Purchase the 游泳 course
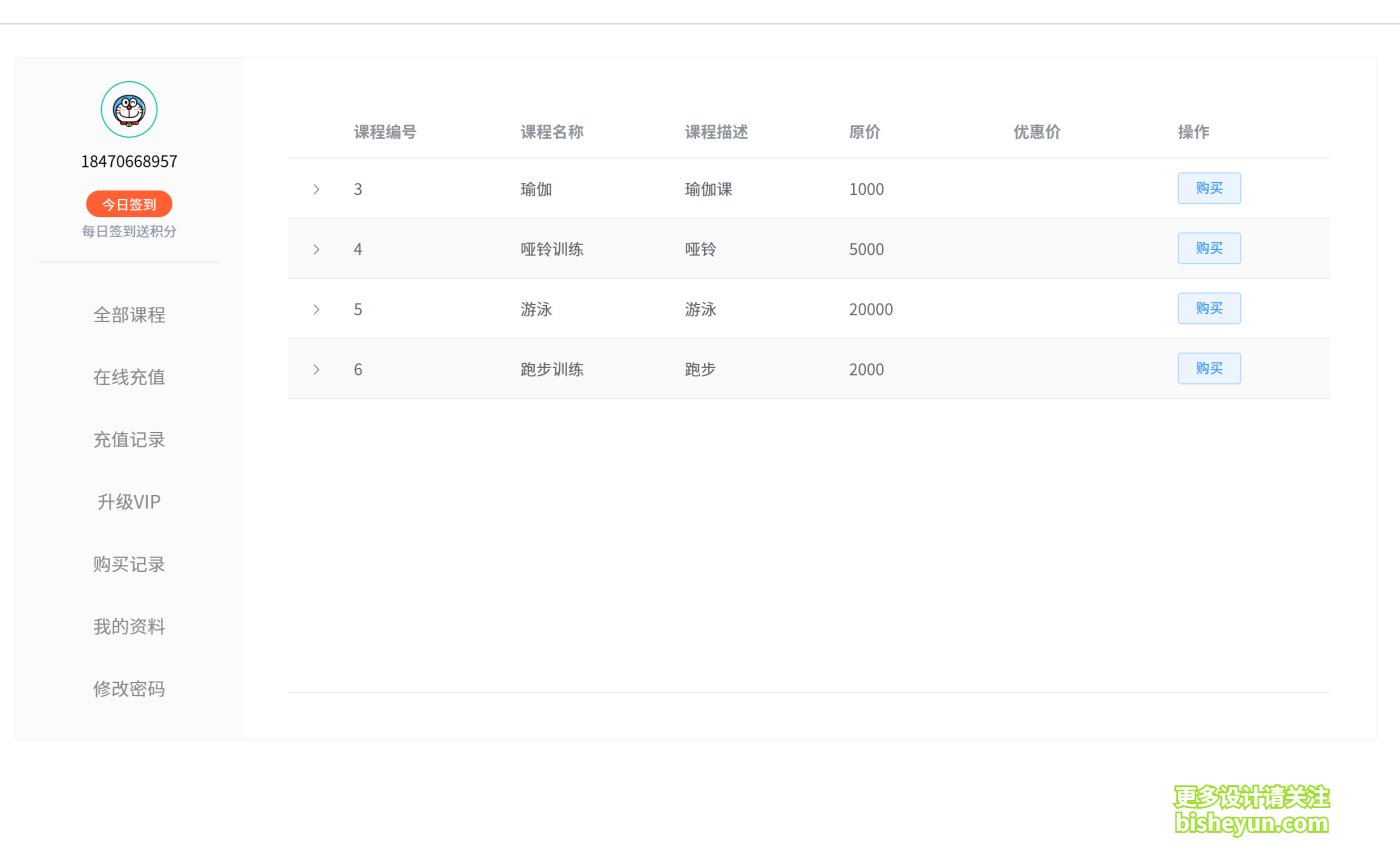 click(x=1209, y=308)
